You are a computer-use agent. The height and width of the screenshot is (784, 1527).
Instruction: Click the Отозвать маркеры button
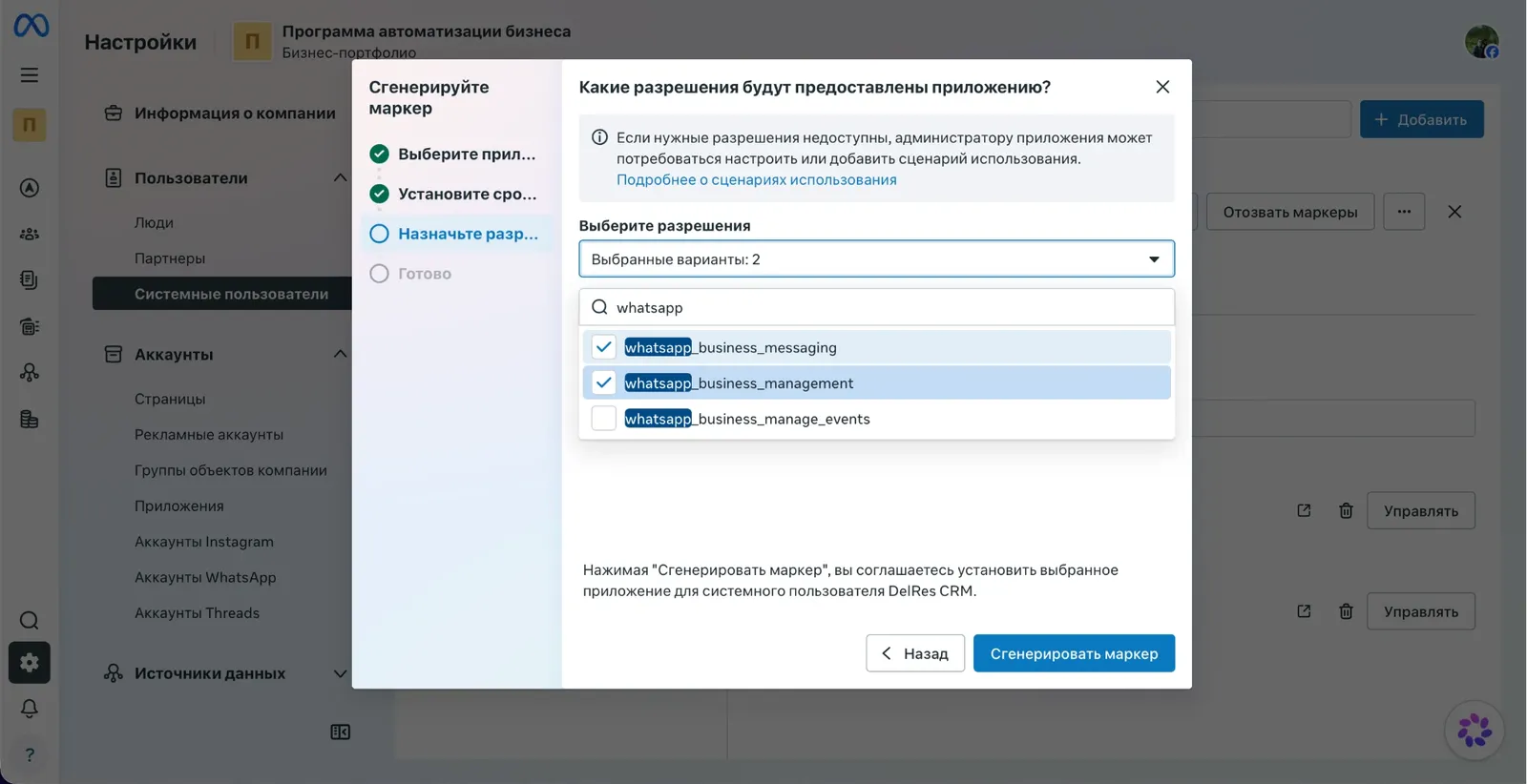pyautogui.click(x=1290, y=212)
